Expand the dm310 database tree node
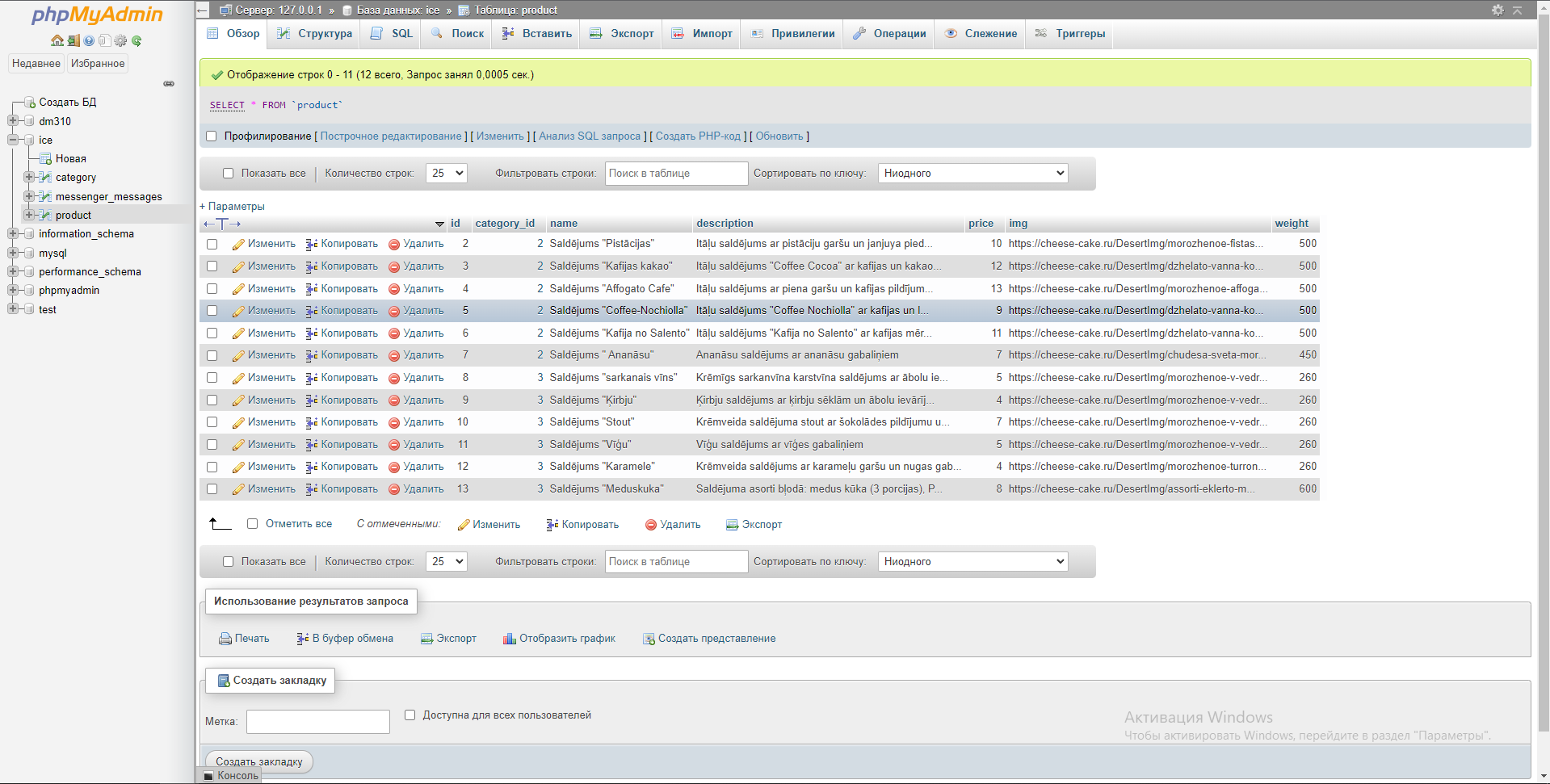The image size is (1550, 784). click(13, 121)
